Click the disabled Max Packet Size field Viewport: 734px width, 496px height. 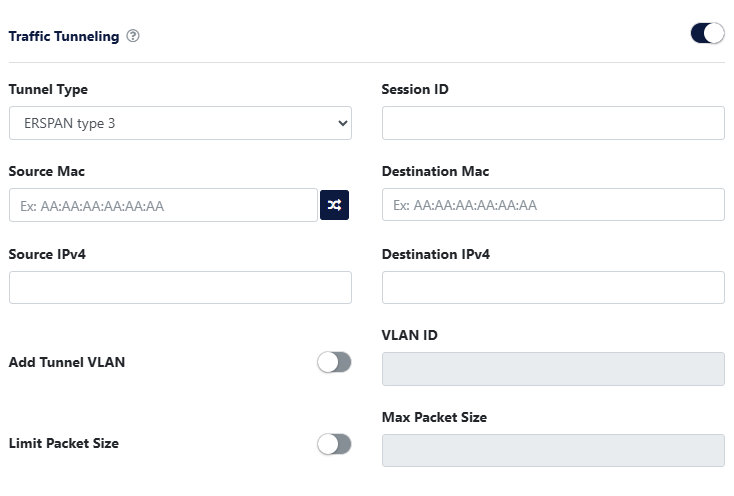(x=553, y=450)
